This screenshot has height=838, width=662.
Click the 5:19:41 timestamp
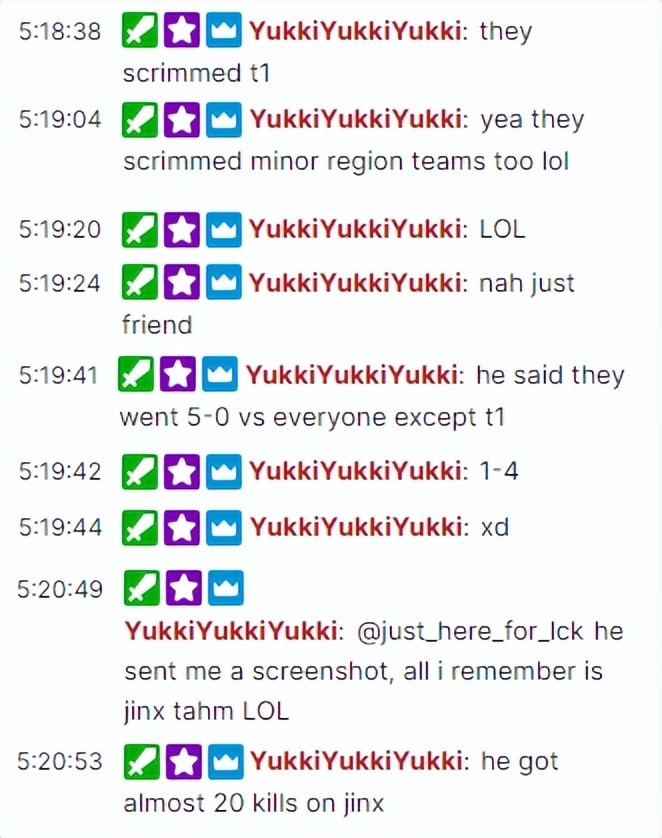[x=58, y=375]
